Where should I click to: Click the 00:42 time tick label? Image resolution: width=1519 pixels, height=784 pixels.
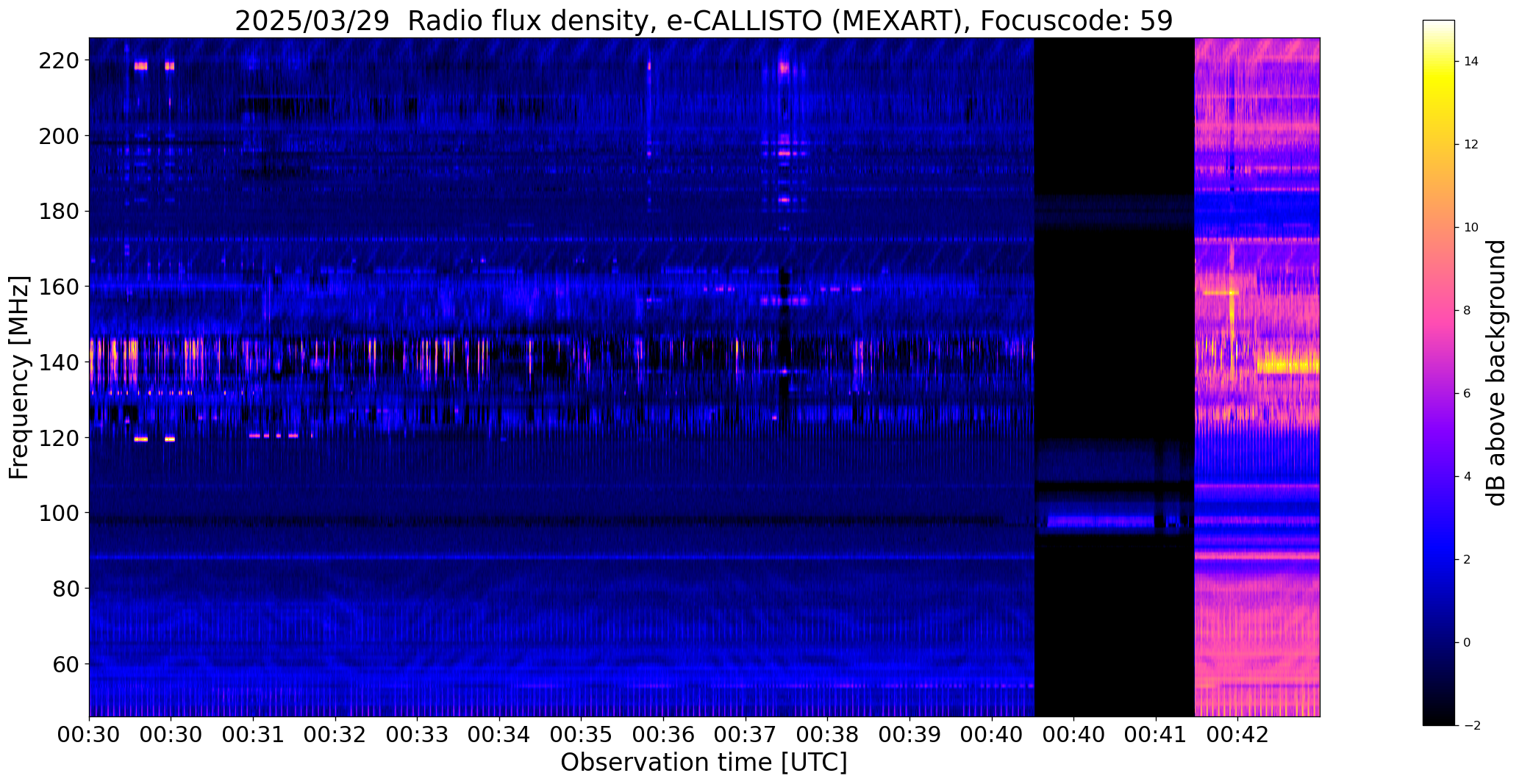click(1238, 733)
